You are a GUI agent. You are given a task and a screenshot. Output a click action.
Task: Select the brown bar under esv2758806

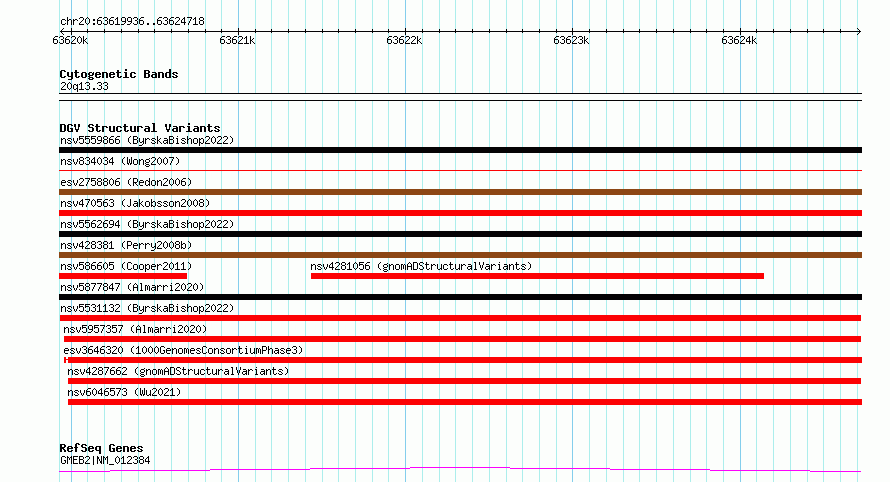(x=460, y=192)
